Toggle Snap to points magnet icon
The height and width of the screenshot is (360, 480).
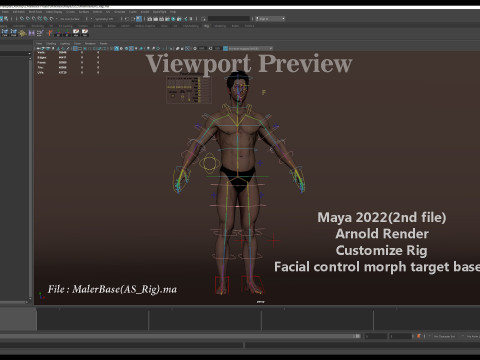click(x=34, y=19)
